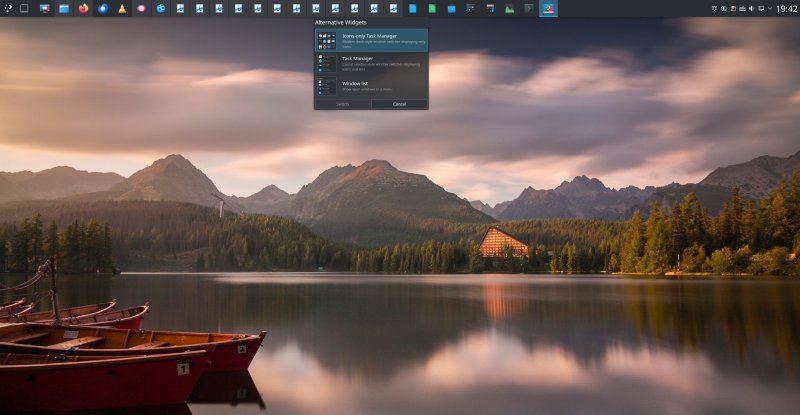Select the Window list widget option

tap(371, 86)
